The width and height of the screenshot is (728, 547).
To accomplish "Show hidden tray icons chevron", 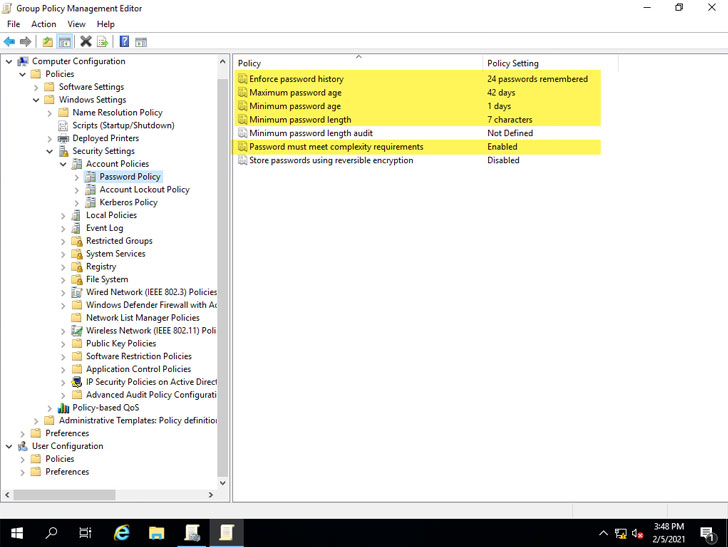I will [603, 533].
